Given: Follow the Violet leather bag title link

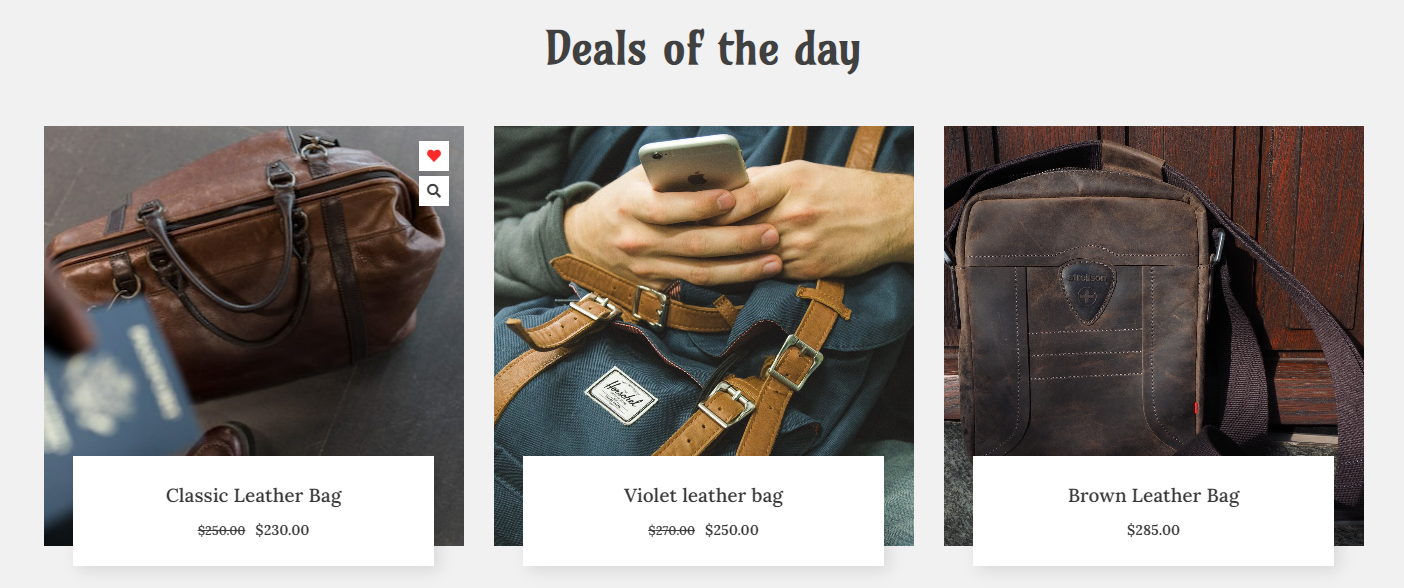Looking at the screenshot, I should [704, 495].
